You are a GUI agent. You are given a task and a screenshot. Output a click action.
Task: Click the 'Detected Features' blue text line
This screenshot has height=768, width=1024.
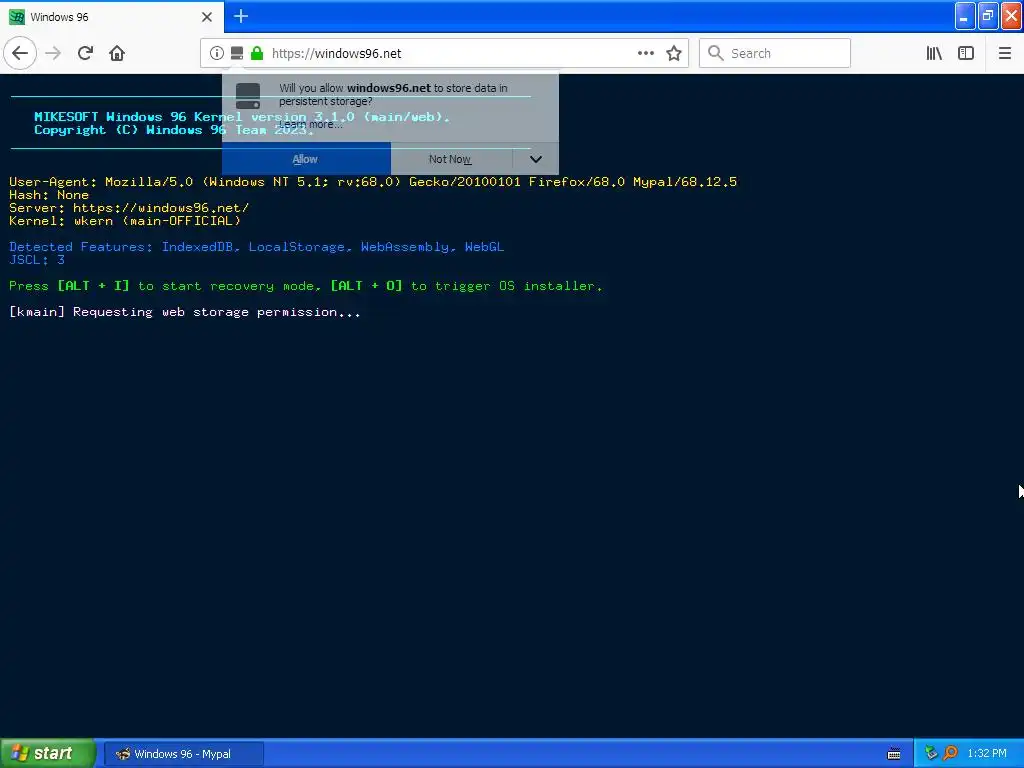257,247
